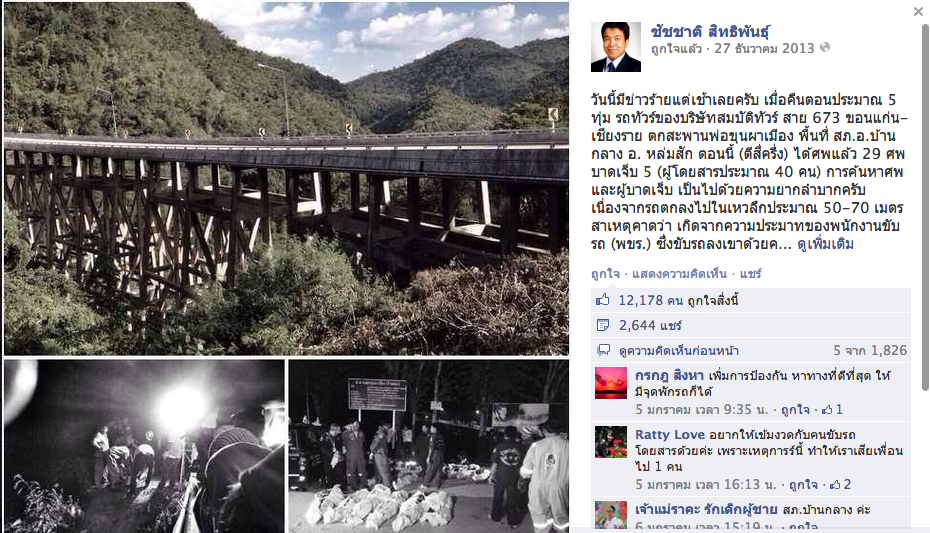Click the thumbs-up count icon on Ratty Love's comment

835,484
